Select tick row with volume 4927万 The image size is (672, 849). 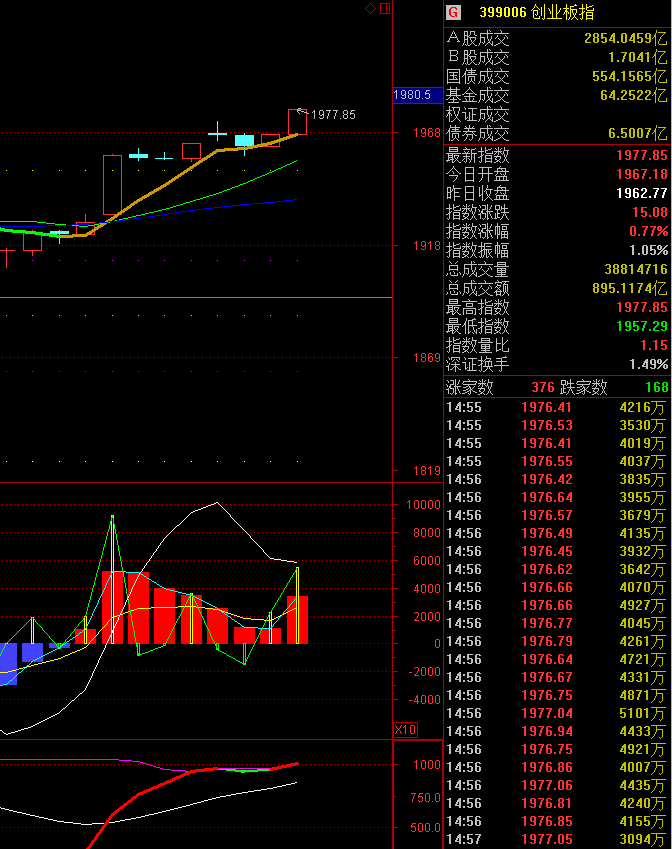(x=556, y=605)
